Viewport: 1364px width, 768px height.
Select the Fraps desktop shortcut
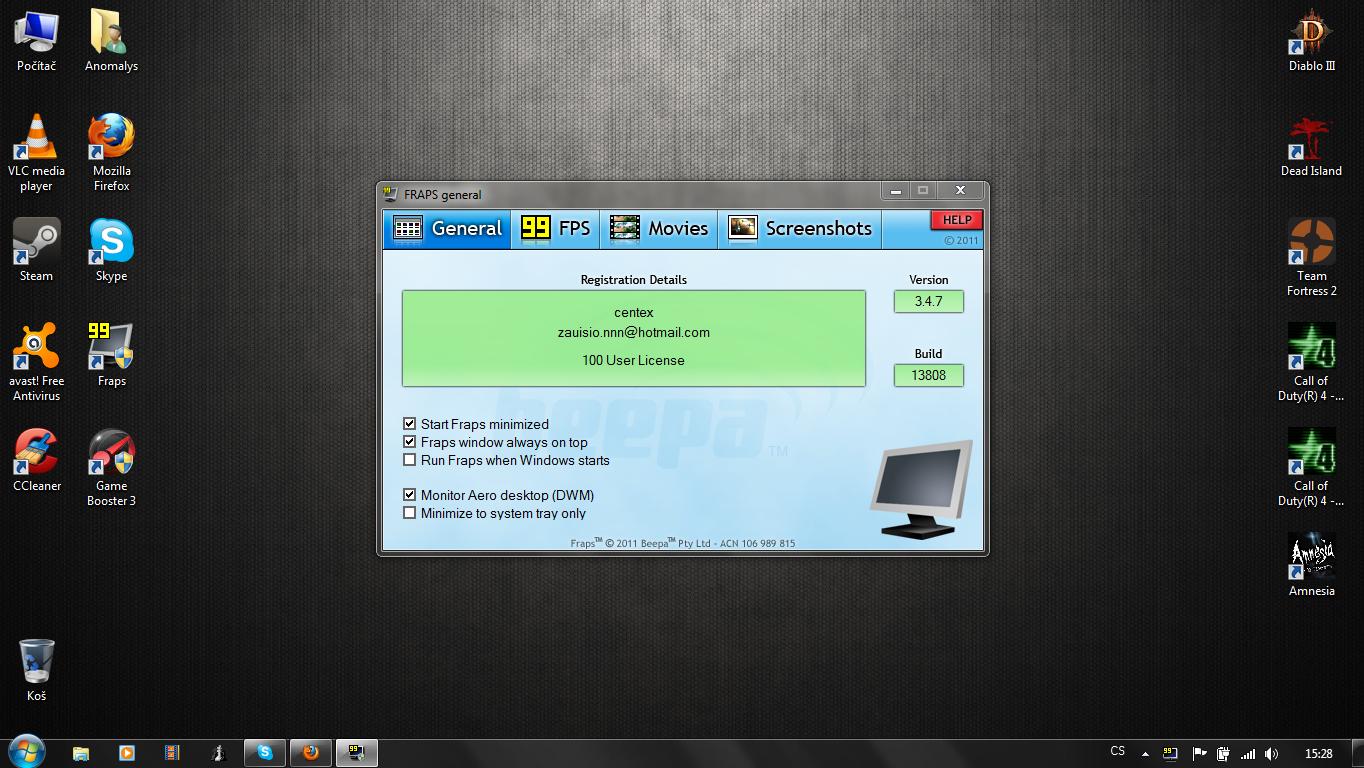(x=111, y=355)
